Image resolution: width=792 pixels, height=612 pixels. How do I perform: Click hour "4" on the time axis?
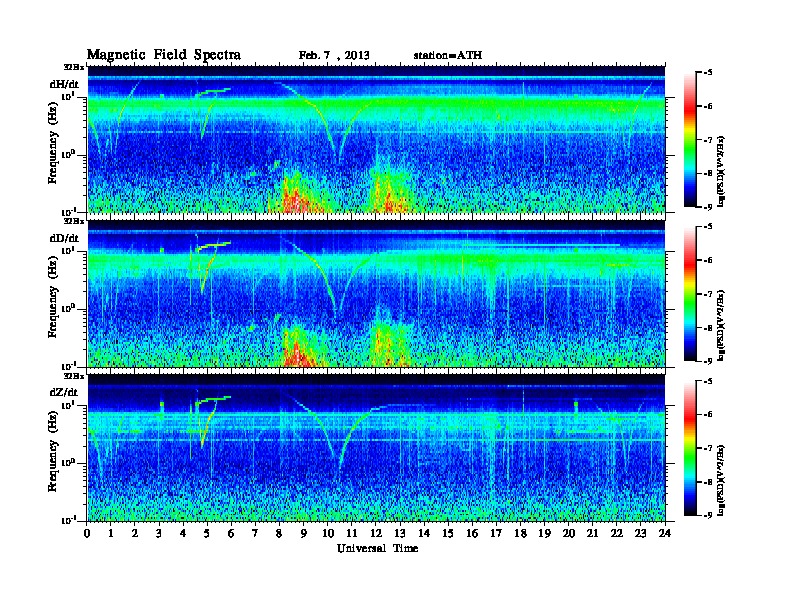click(183, 533)
